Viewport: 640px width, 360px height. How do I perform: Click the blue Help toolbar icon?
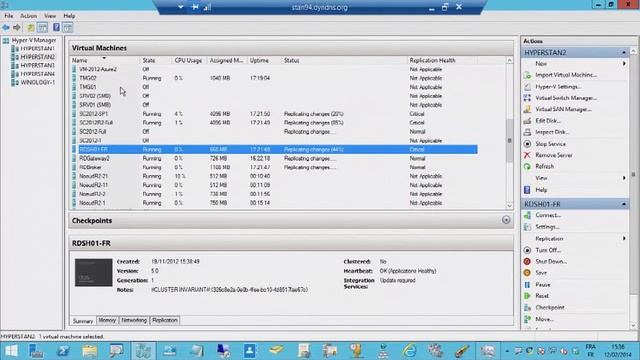56,27
